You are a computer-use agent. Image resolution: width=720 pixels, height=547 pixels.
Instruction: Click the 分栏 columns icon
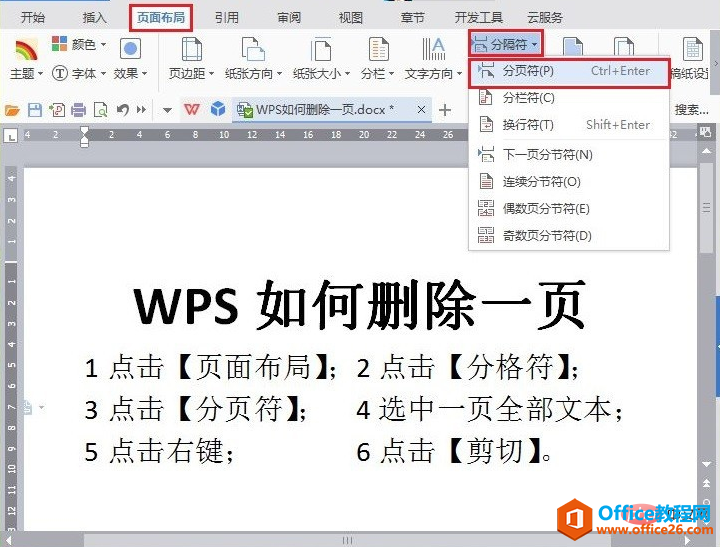(x=379, y=49)
